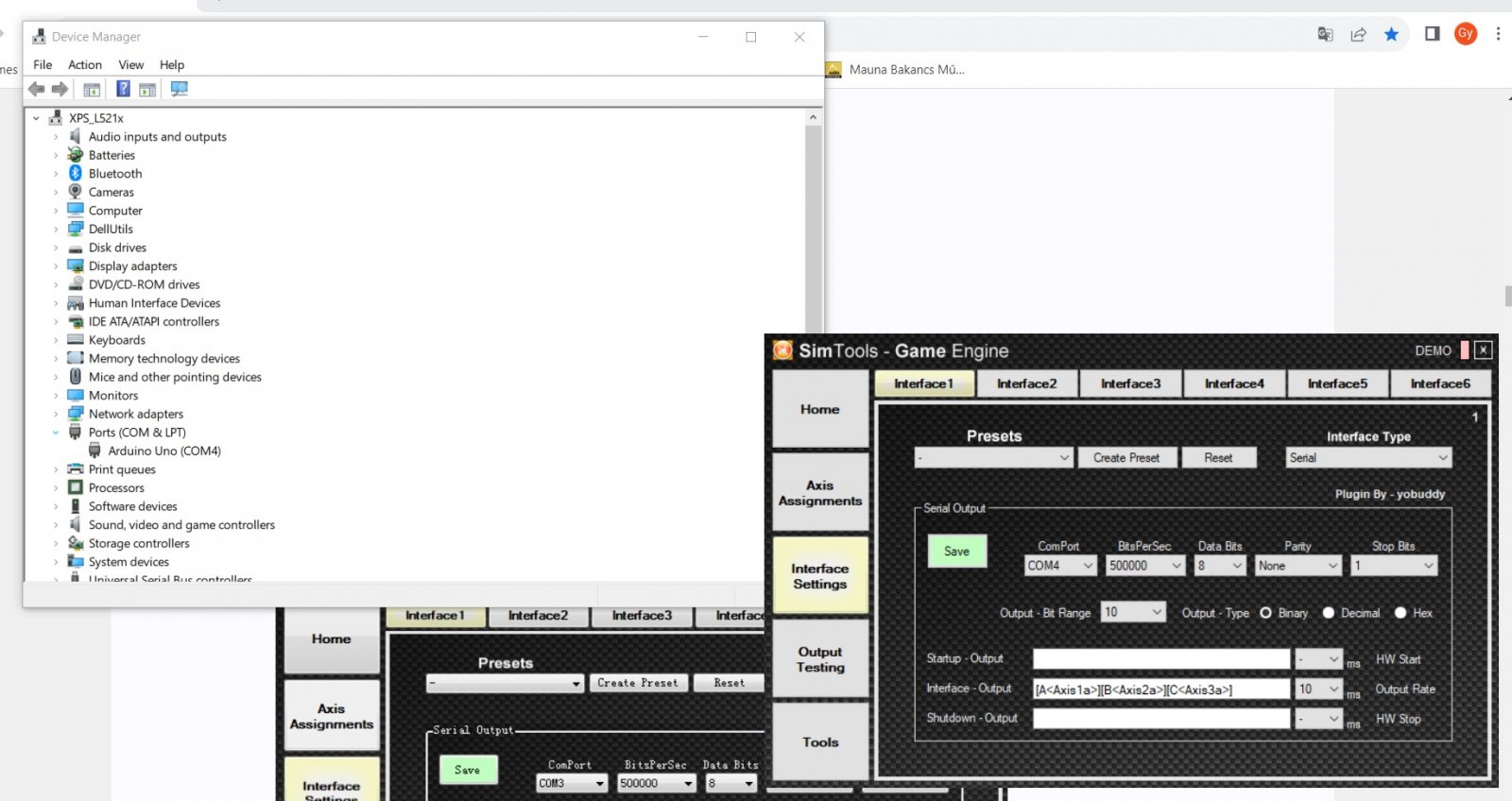Image resolution: width=1512 pixels, height=801 pixels.
Task: Click the Processors category icon
Action: click(76, 488)
